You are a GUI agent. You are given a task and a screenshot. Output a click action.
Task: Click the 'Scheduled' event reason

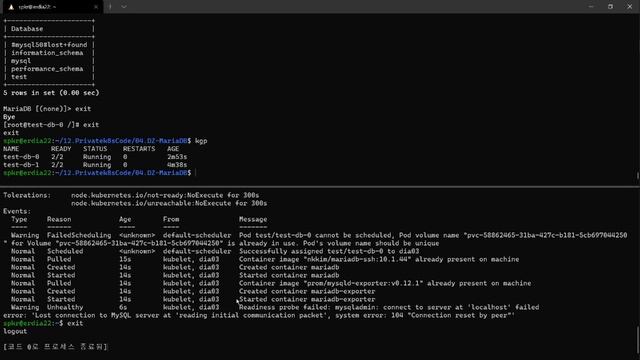(65, 251)
